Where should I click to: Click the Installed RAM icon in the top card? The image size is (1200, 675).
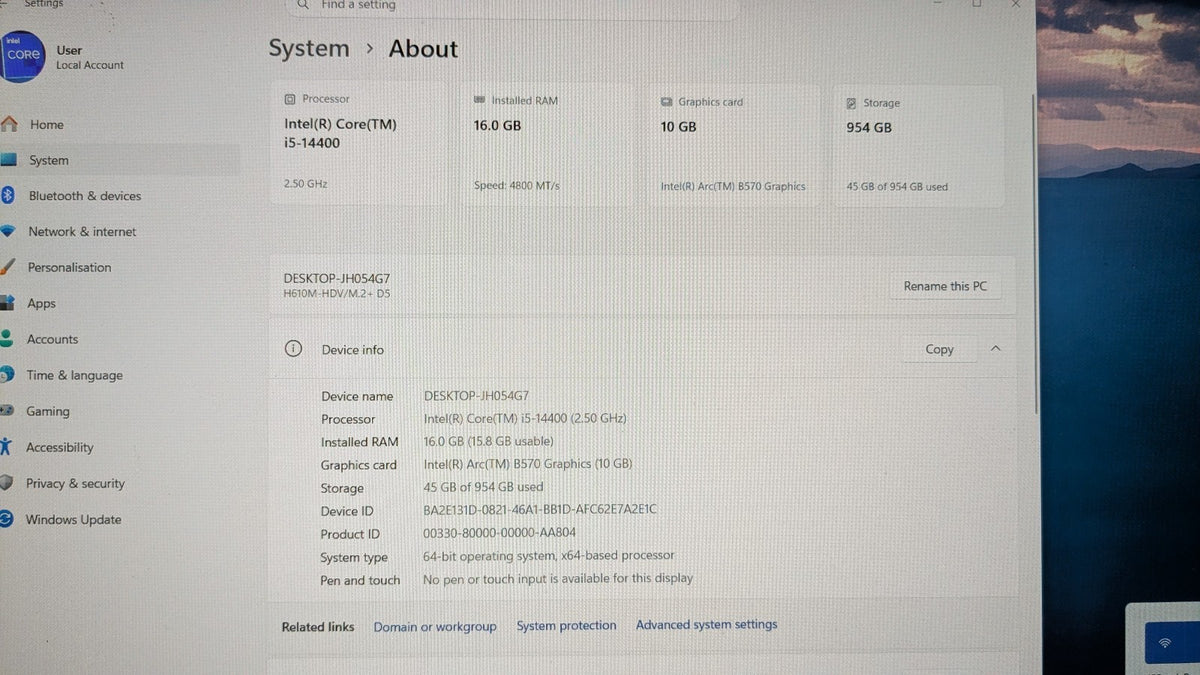pos(480,100)
